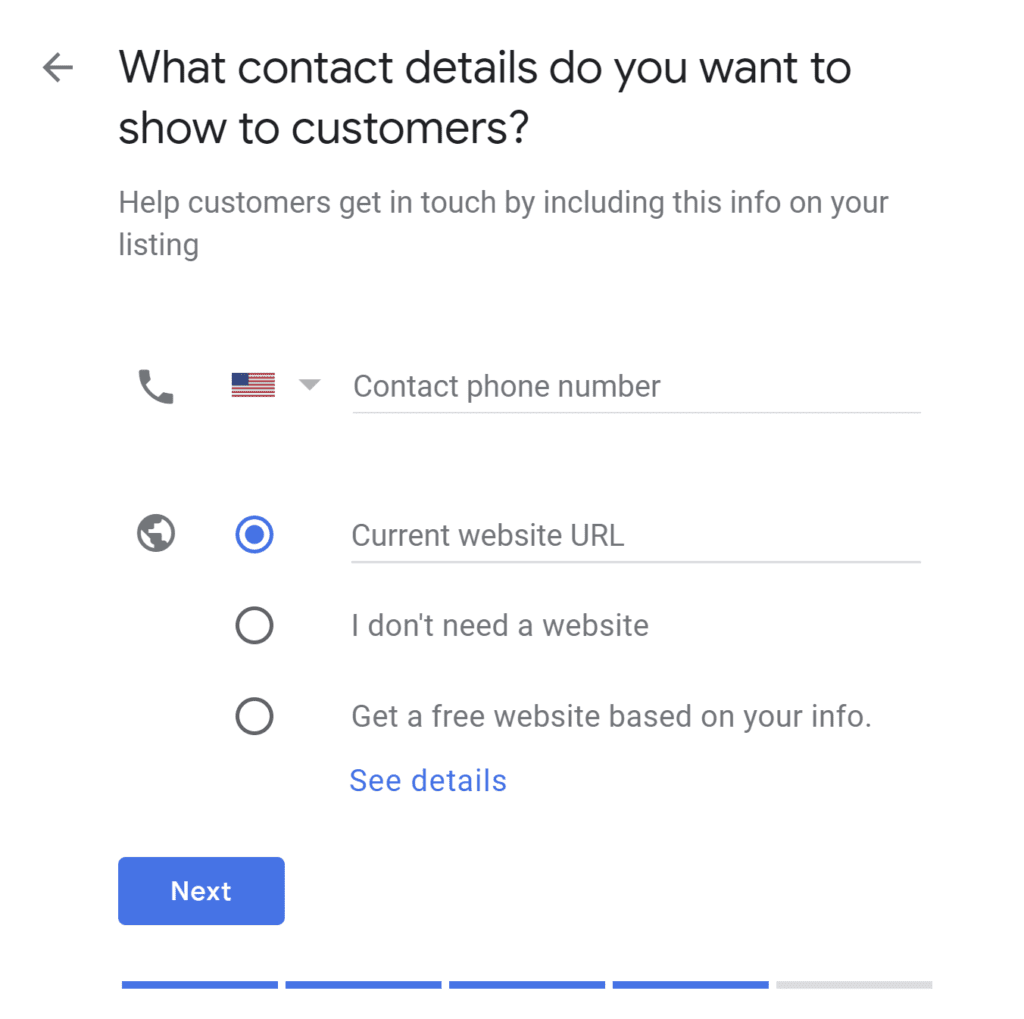Click the second progress bar segment
1024x1019 pixels.
pos(363,985)
